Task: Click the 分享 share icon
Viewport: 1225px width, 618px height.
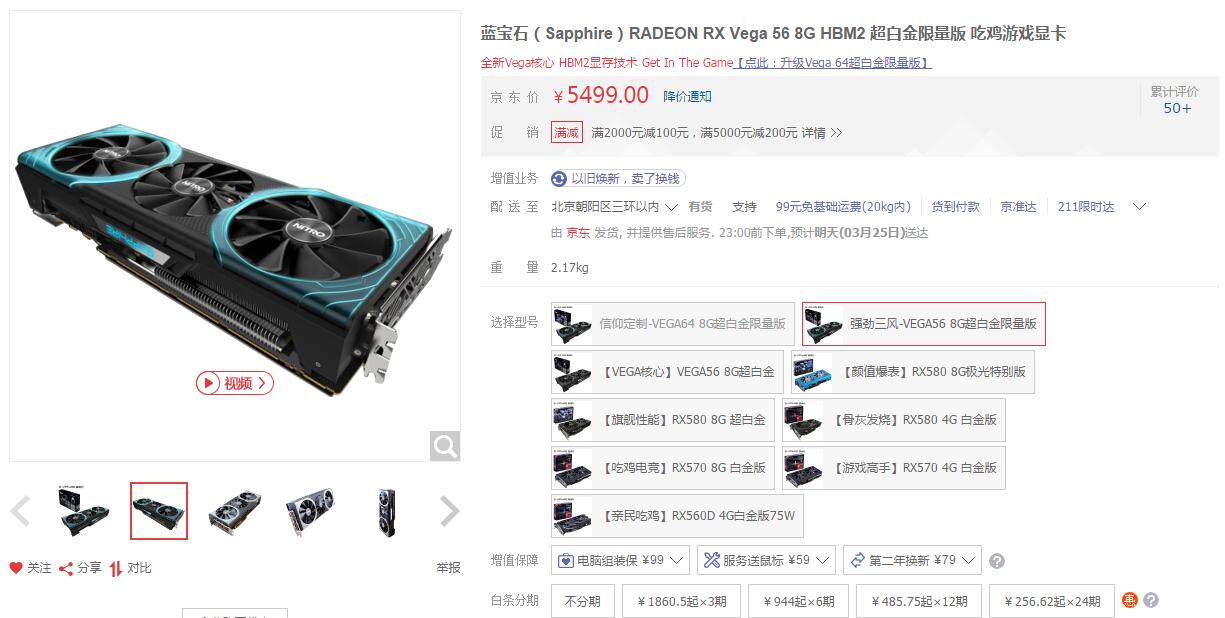Action: (x=66, y=568)
